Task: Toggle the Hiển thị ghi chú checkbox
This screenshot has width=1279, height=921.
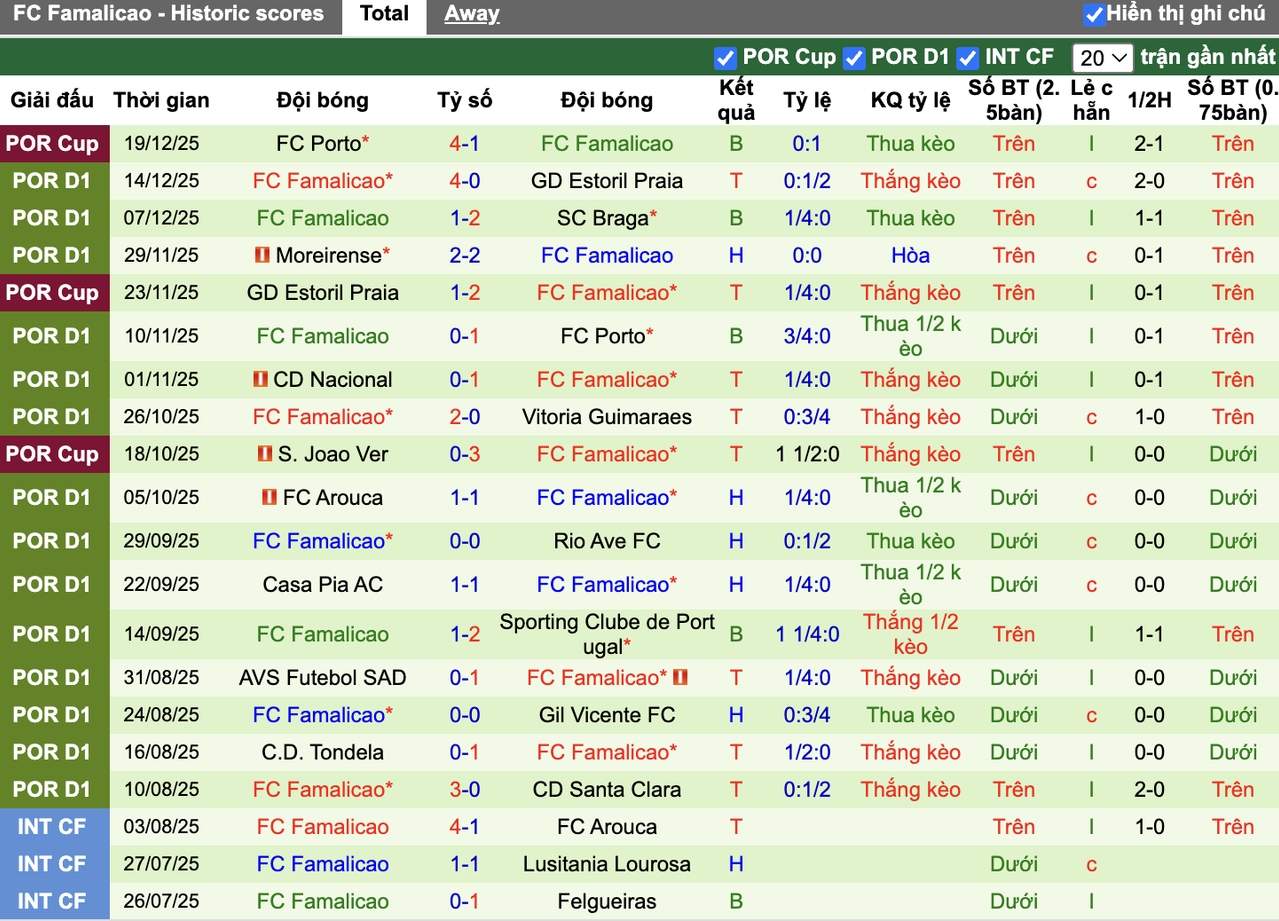Action: tap(1094, 15)
